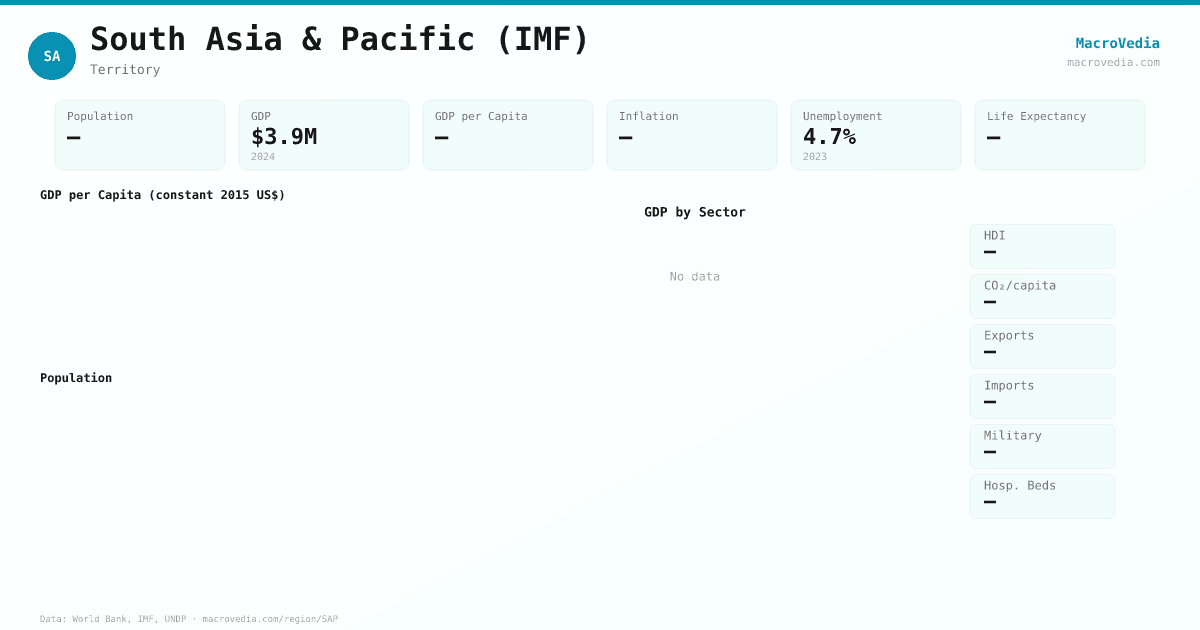
Task: Click the GDP by Sector heading
Action: (695, 212)
